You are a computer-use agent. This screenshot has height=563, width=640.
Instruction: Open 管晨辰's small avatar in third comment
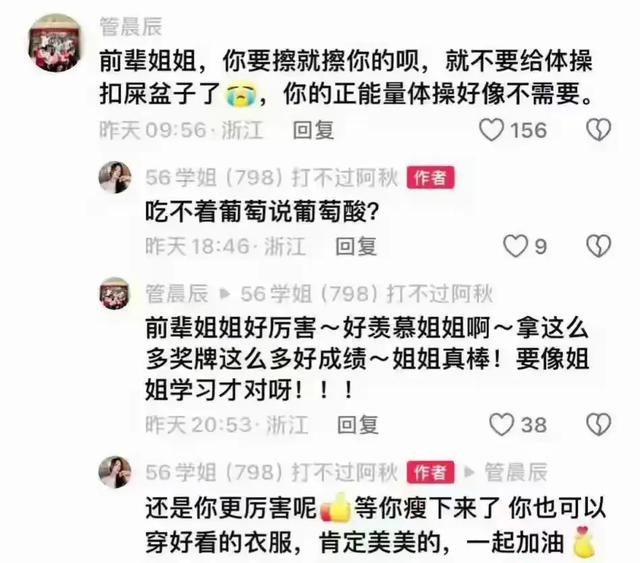[x=115, y=293]
